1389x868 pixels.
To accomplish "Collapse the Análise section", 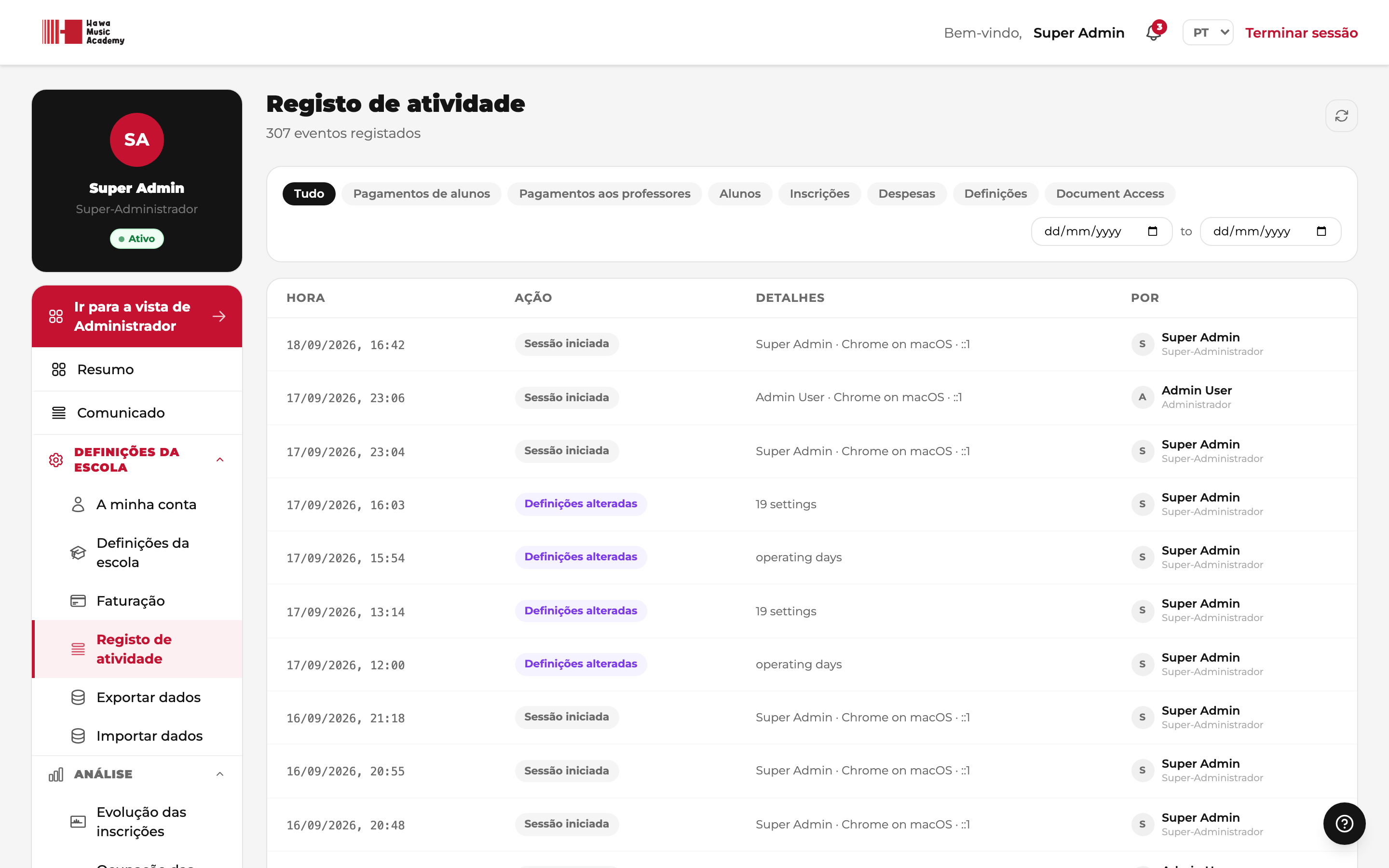I will pos(220,774).
